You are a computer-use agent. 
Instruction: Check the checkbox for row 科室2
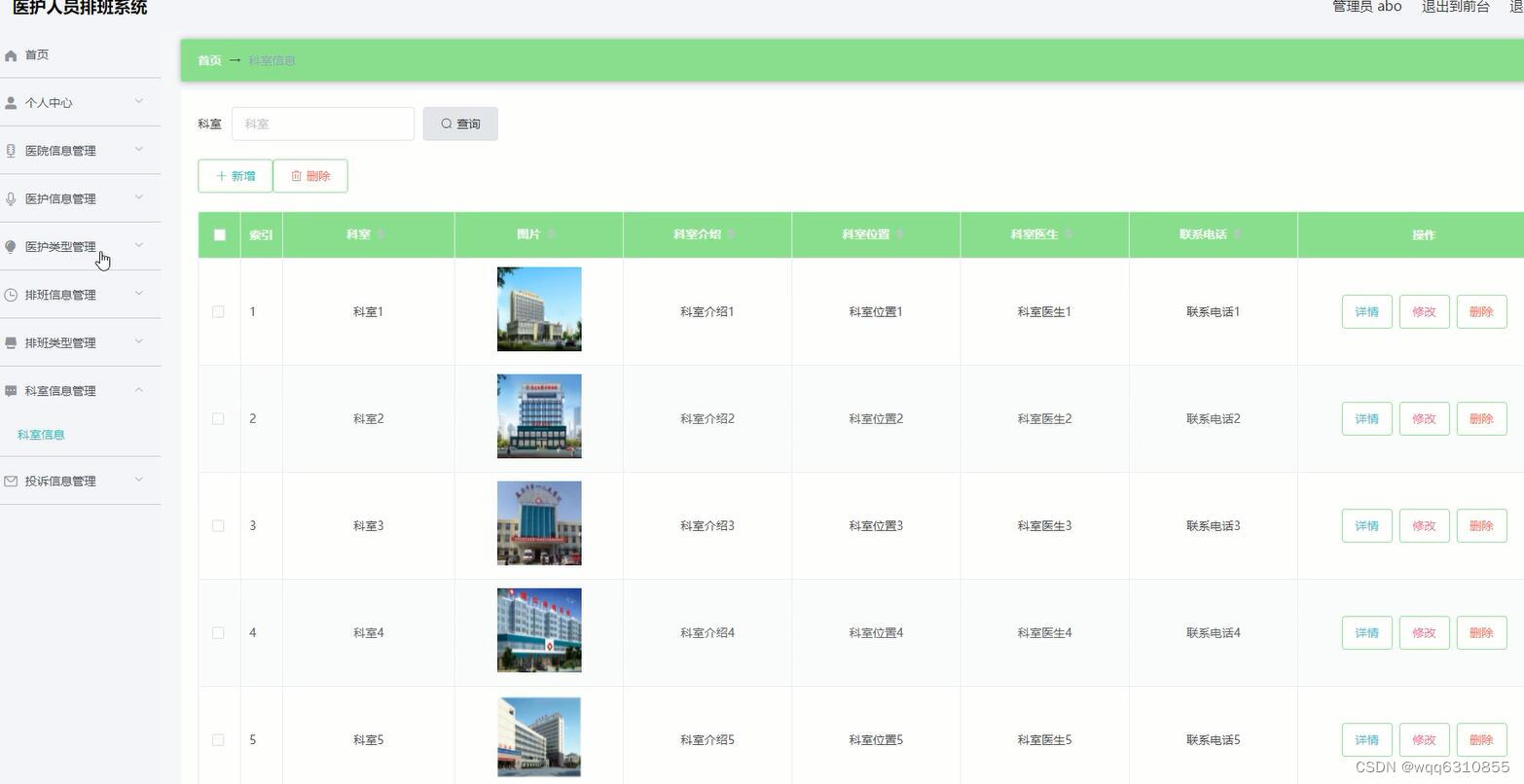coord(218,419)
